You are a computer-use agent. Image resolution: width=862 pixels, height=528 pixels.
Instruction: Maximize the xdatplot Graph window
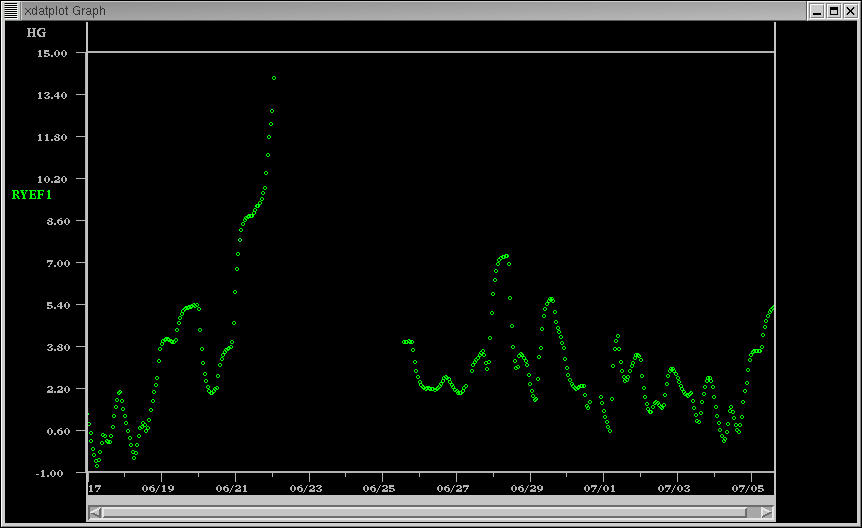[x=834, y=11]
